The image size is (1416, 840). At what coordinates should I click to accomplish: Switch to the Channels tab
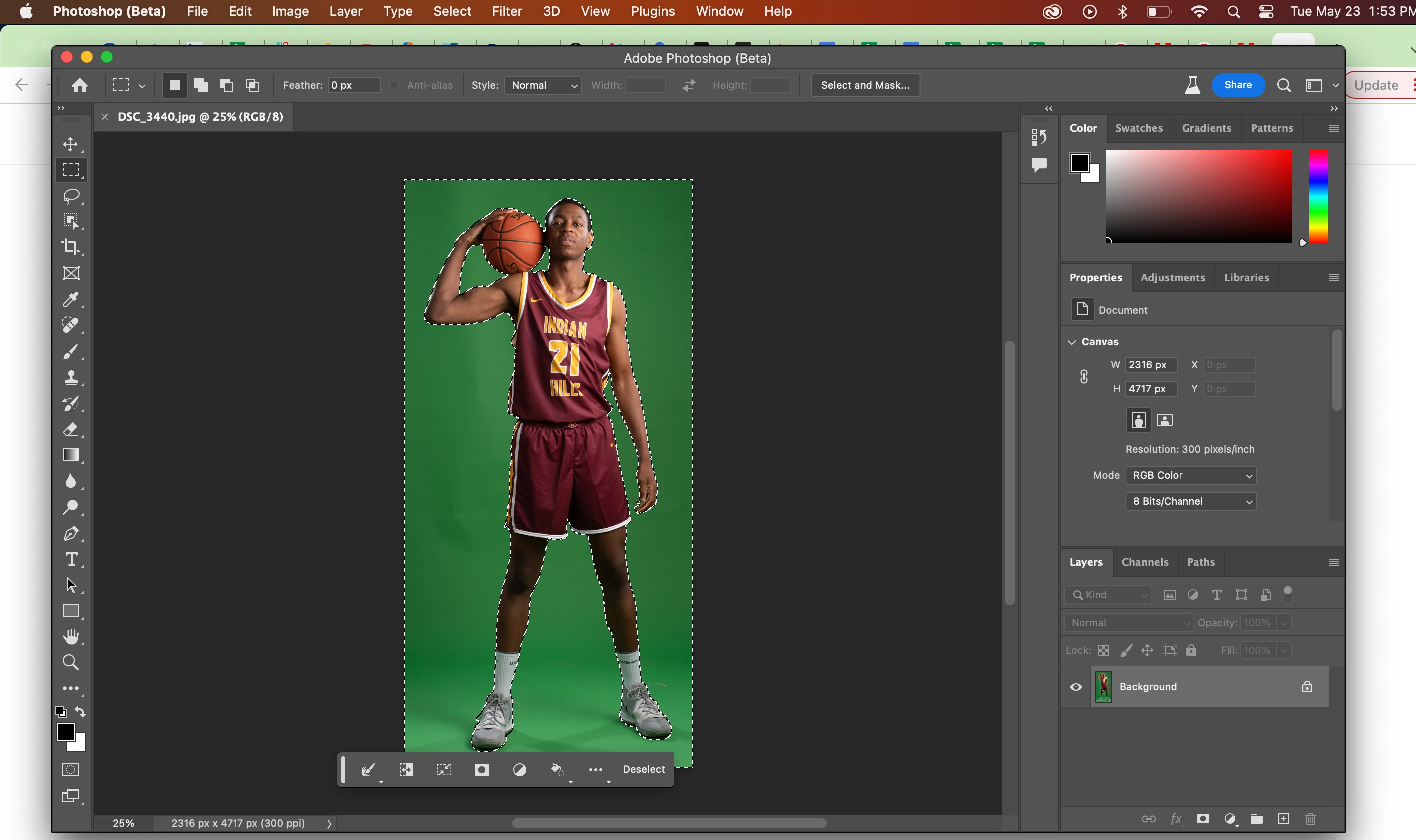coord(1144,562)
